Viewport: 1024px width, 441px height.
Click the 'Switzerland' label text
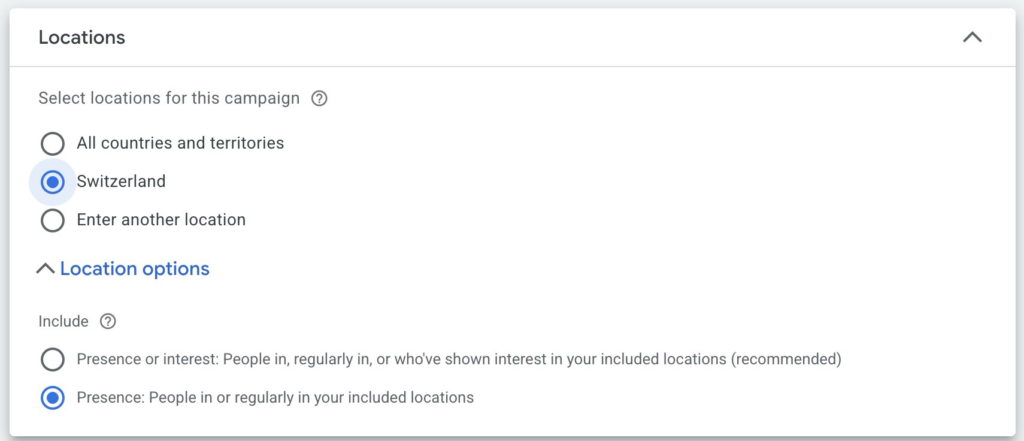click(x=121, y=182)
